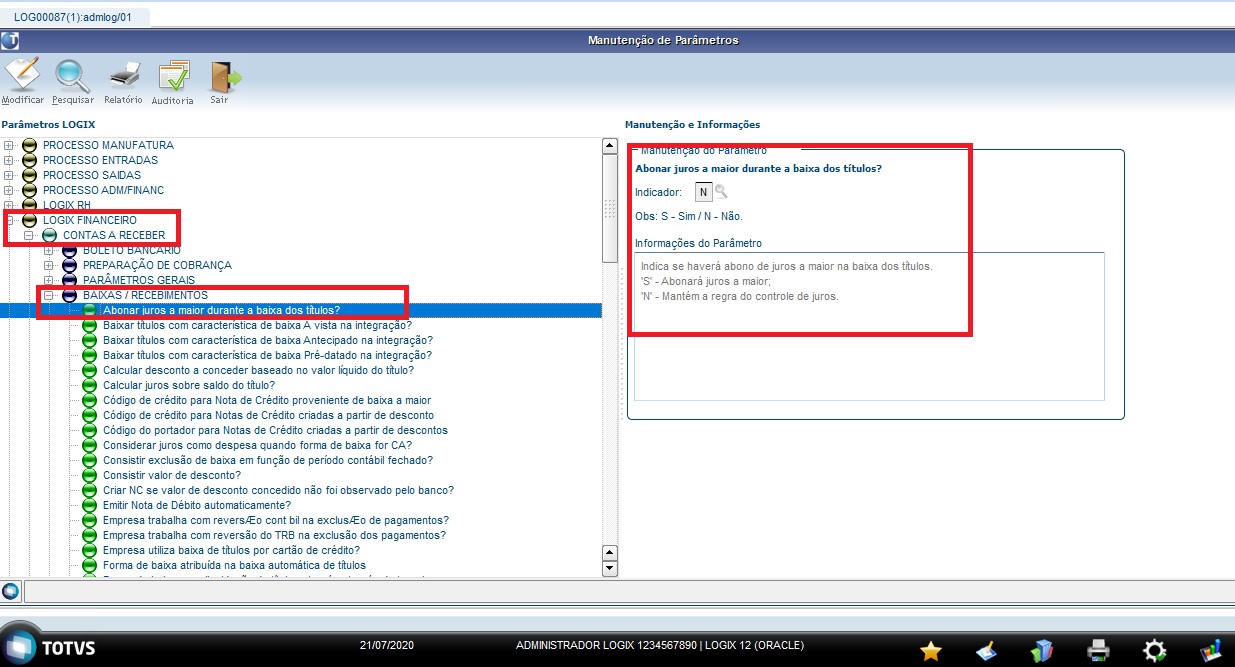
Task: Select 'Emitir Nota de Débito automaticamente?'
Action: pyautogui.click(x=197, y=505)
